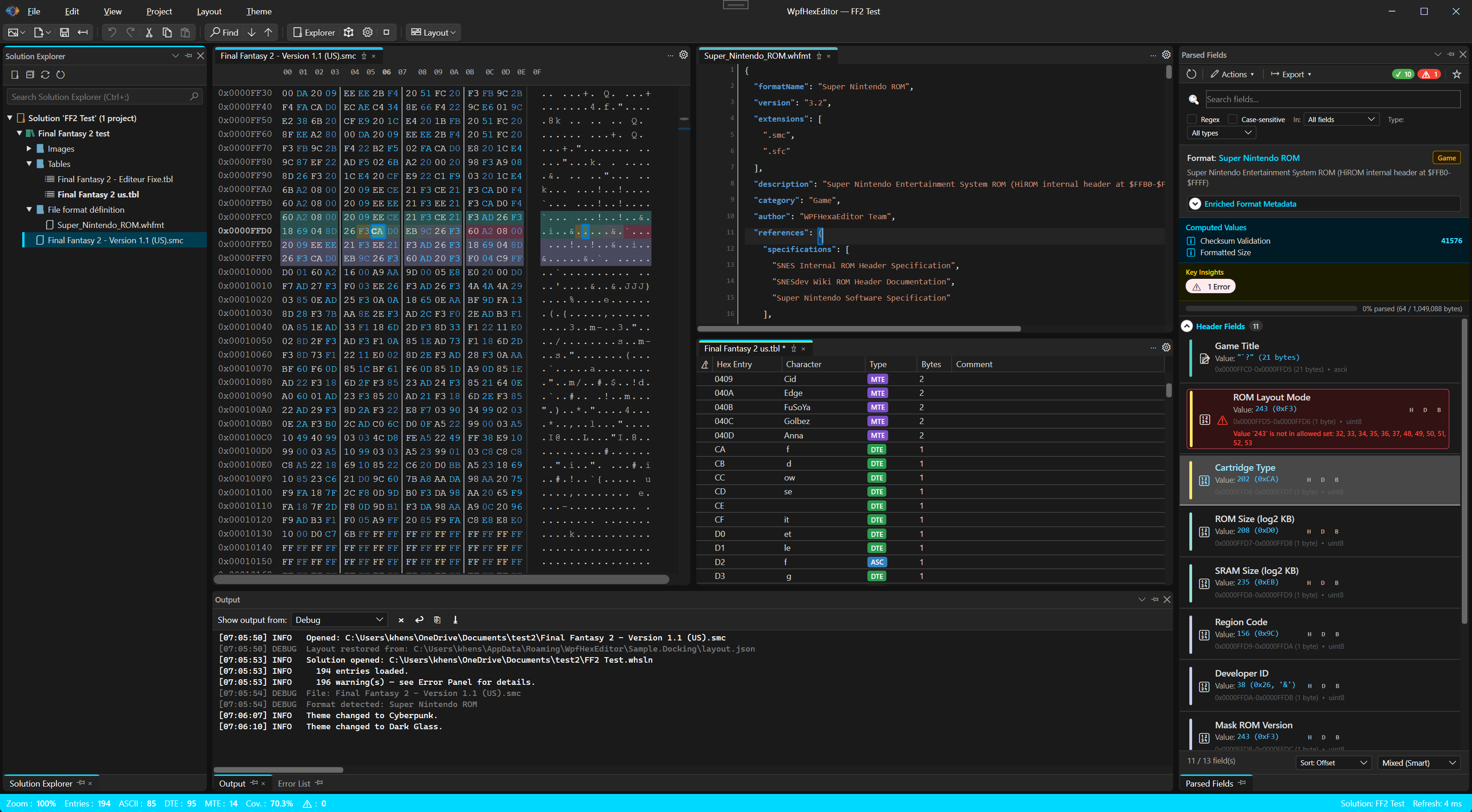Click the hex view horizontal scrollbar

pos(441,579)
